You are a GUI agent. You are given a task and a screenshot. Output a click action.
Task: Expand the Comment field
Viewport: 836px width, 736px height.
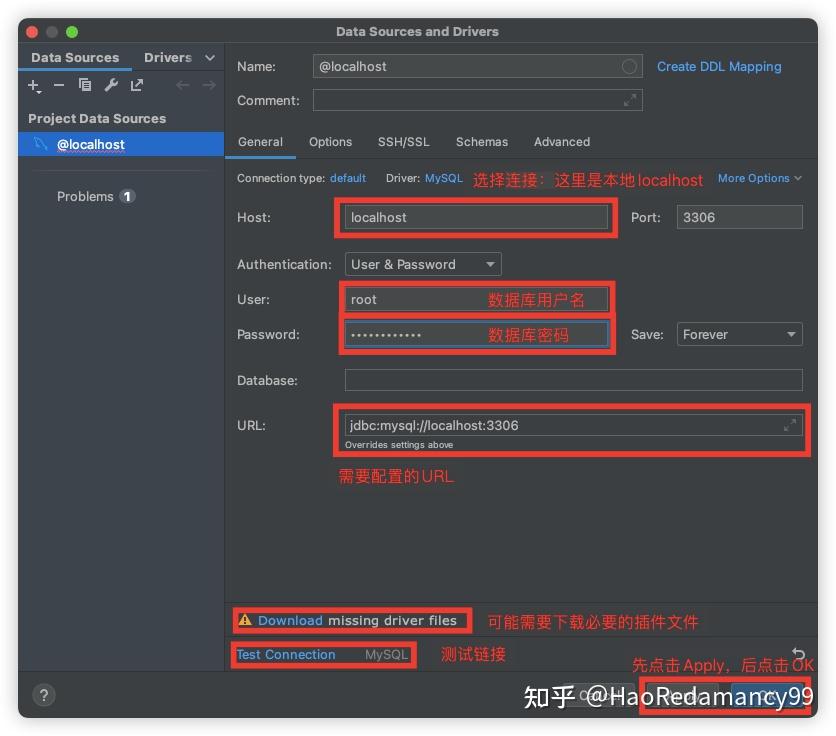630,100
